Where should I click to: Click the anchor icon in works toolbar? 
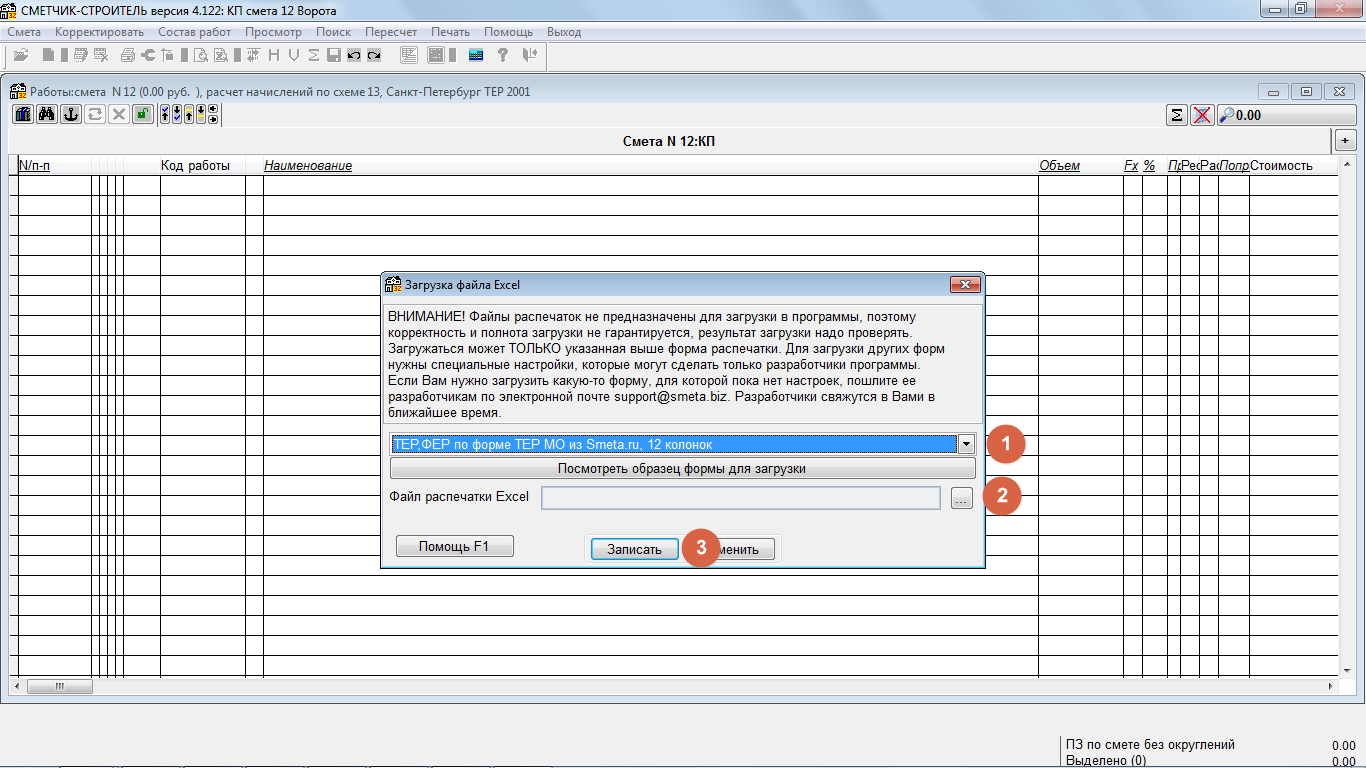point(70,114)
